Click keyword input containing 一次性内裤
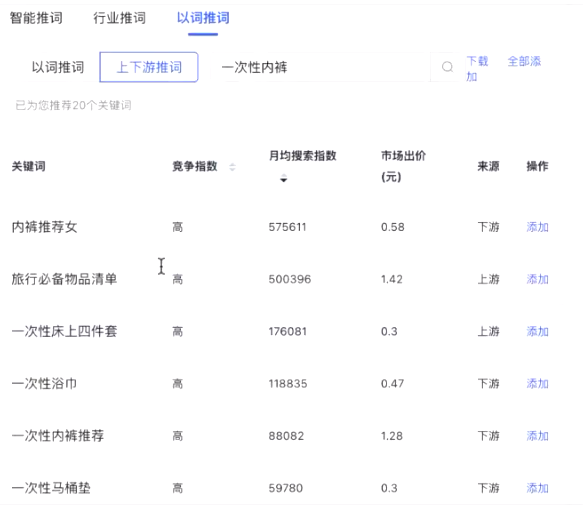583x506 pixels. pyautogui.click(x=320, y=67)
